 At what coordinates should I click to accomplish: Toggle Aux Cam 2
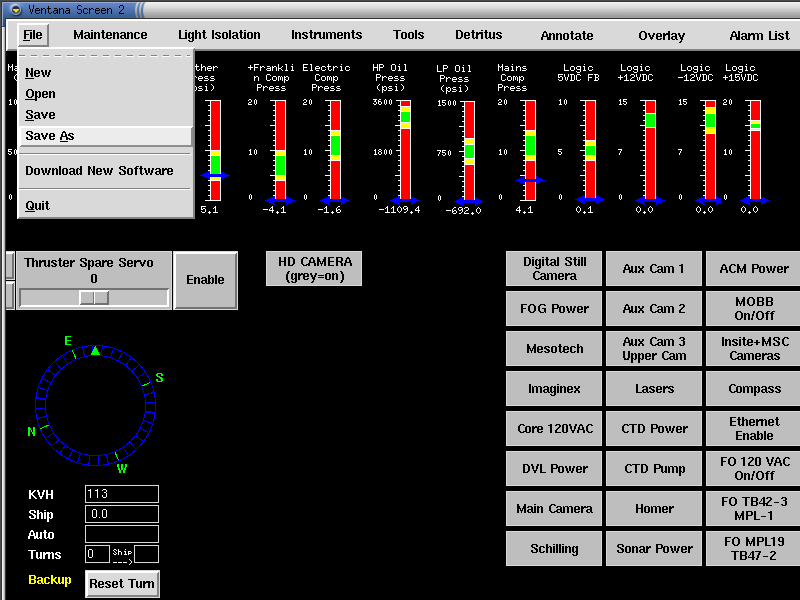(x=654, y=308)
